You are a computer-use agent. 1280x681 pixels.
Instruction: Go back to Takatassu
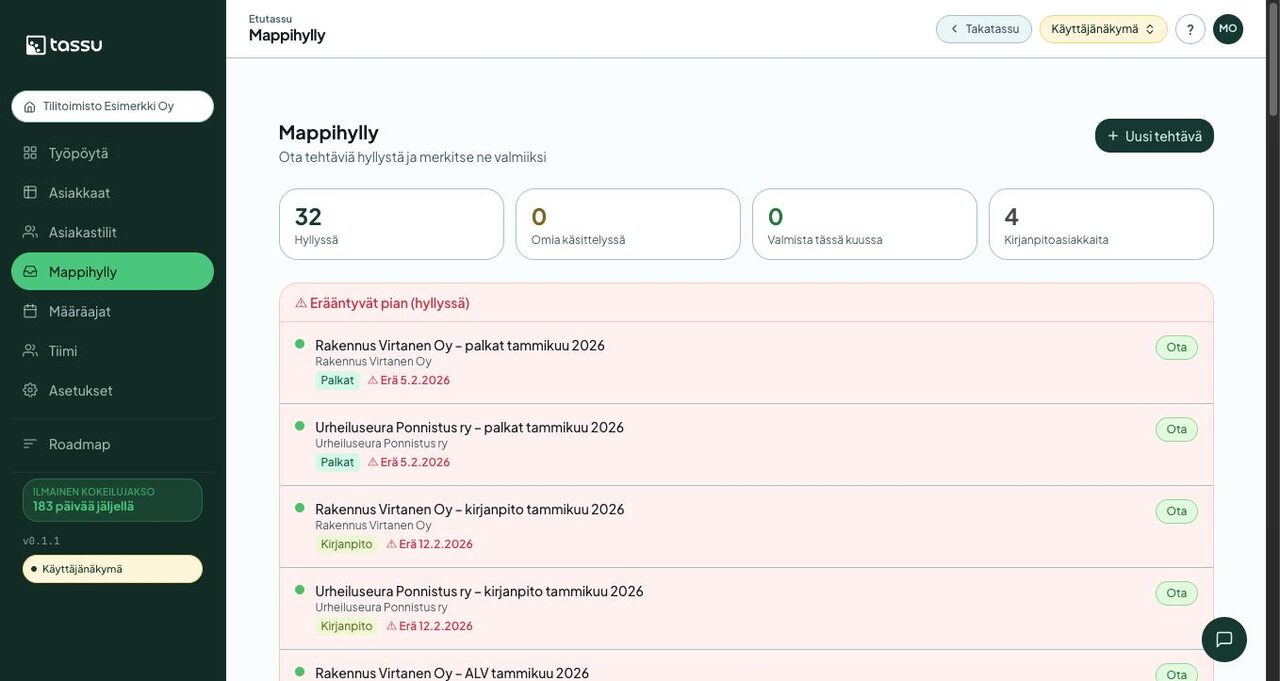pyautogui.click(x=983, y=29)
